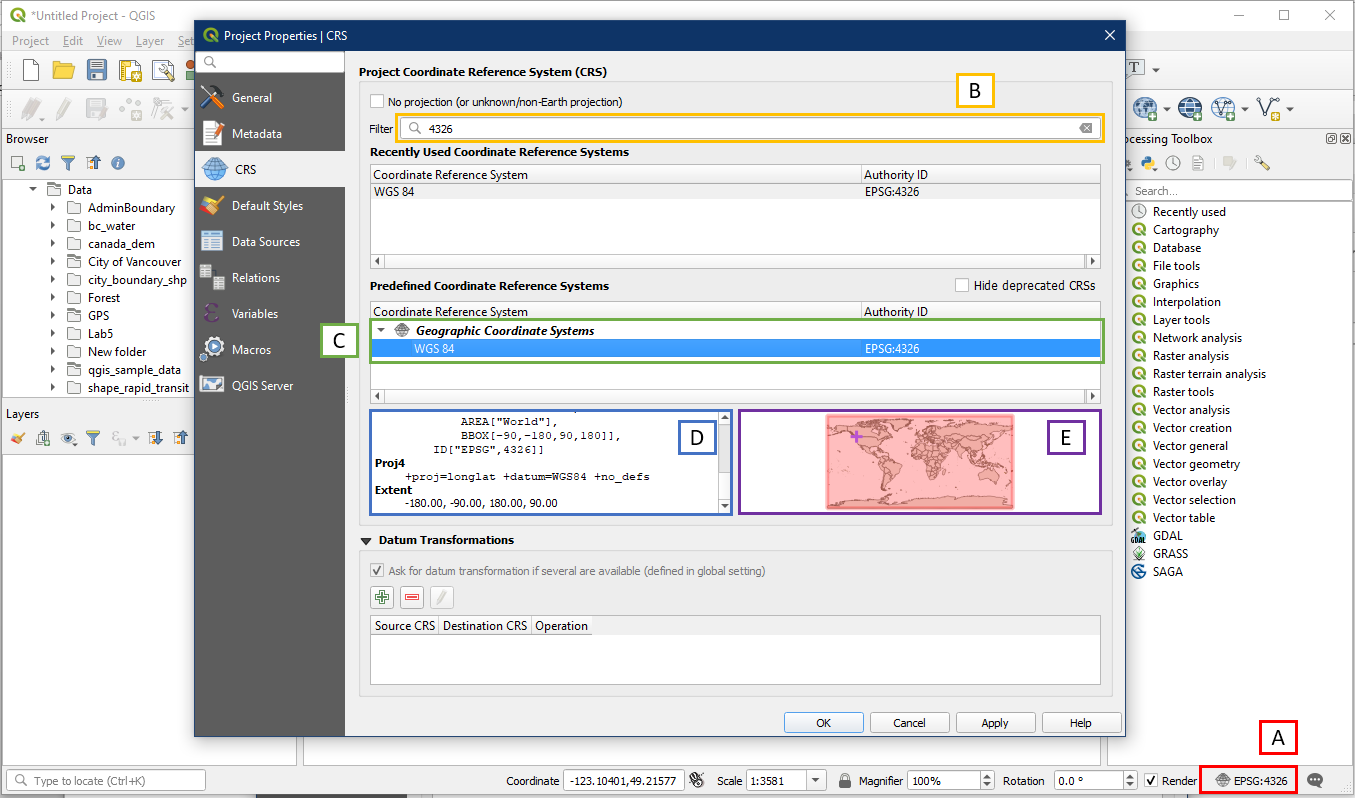The image size is (1355, 798).
Task: Collapse Geographic Coordinate Systems tree group
Action: [381, 331]
